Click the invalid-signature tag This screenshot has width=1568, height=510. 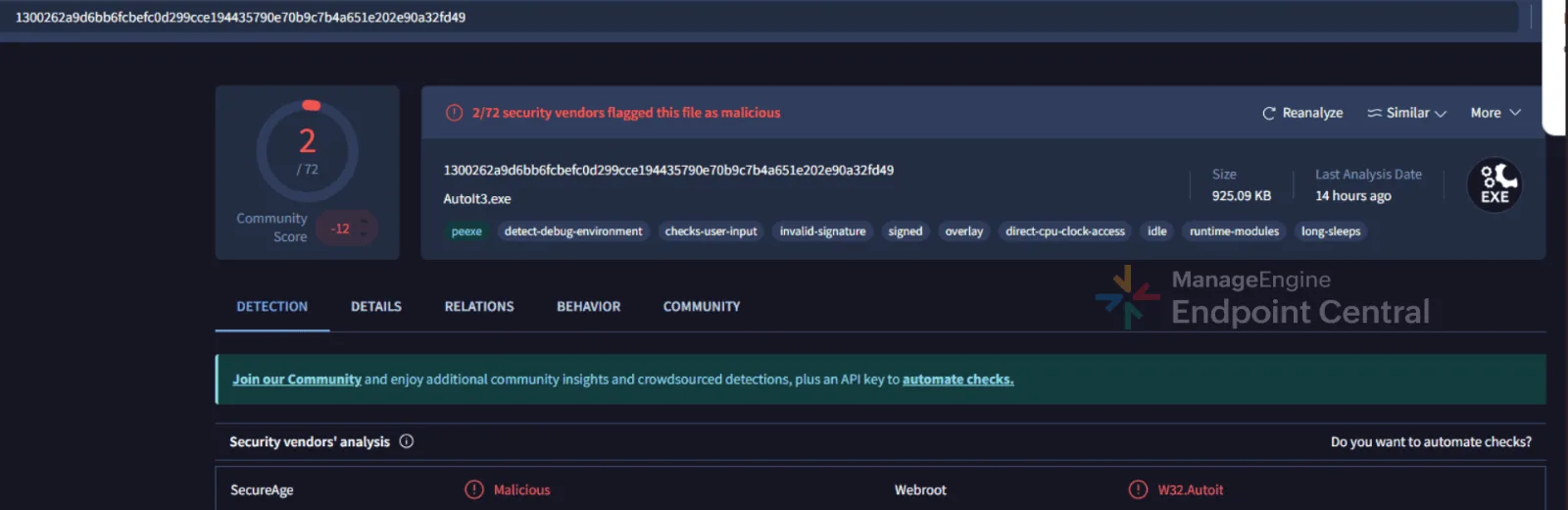pos(823,231)
